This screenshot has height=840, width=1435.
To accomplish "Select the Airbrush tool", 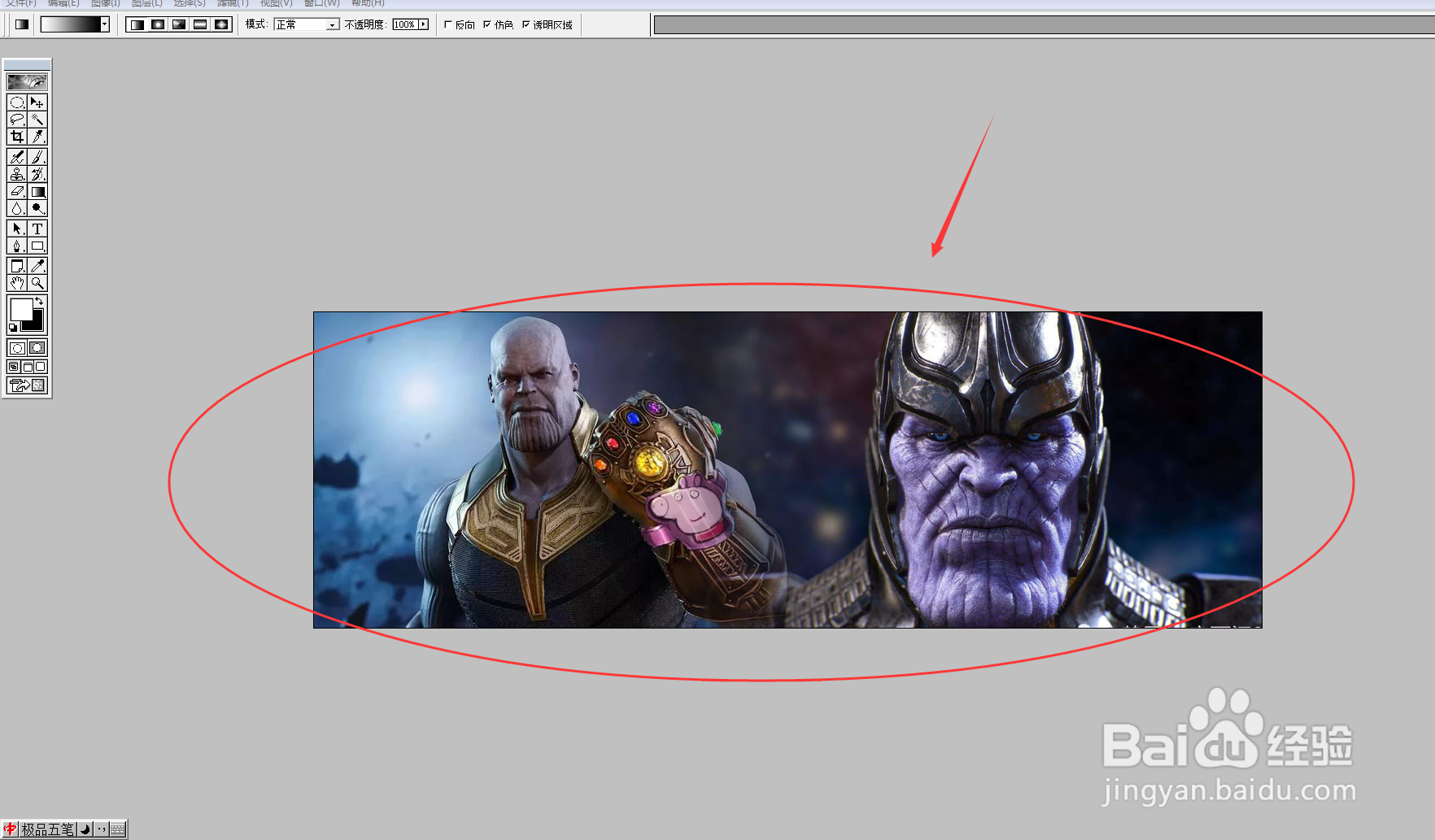I will point(17,157).
